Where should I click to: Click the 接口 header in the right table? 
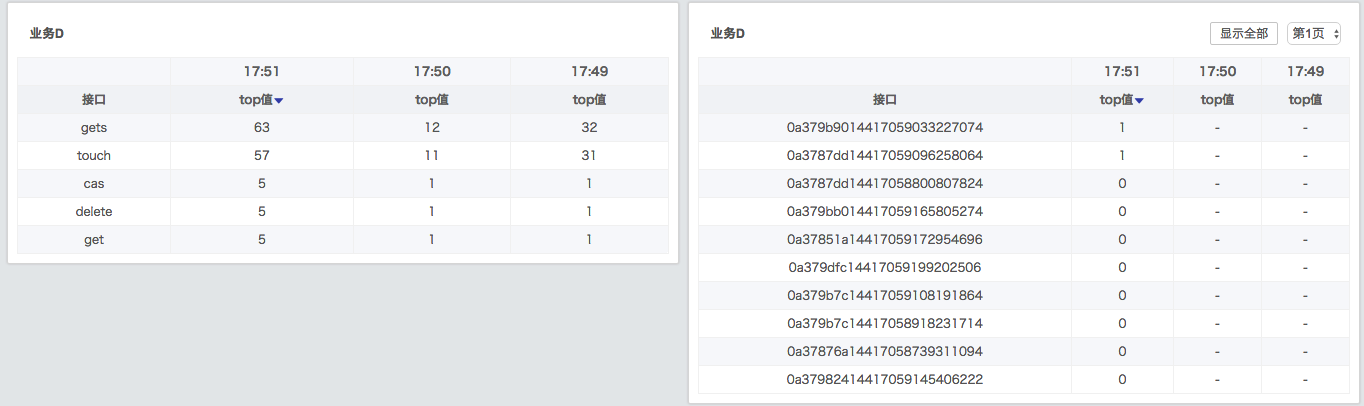coord(884,99)
